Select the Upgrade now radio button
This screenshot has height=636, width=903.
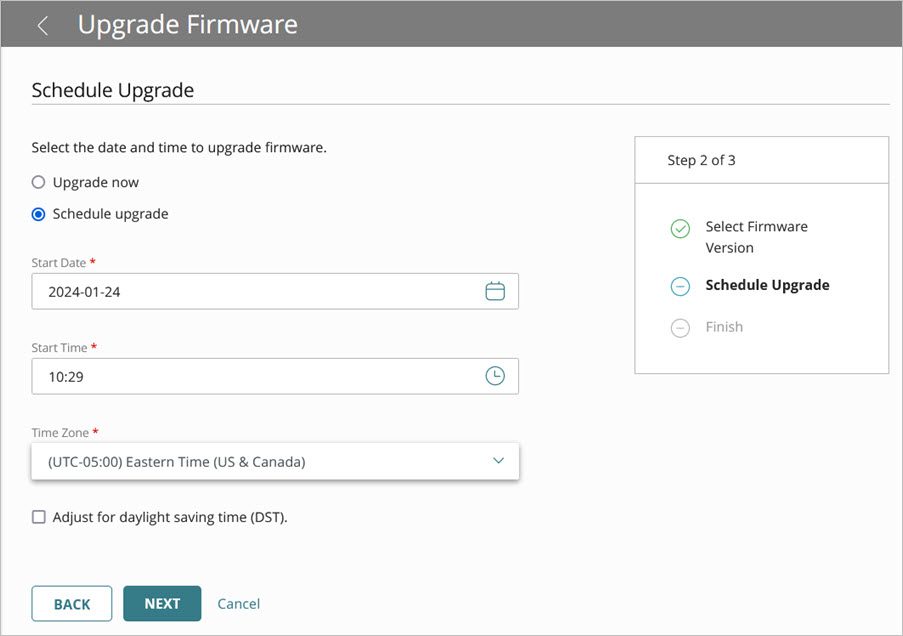37,182
